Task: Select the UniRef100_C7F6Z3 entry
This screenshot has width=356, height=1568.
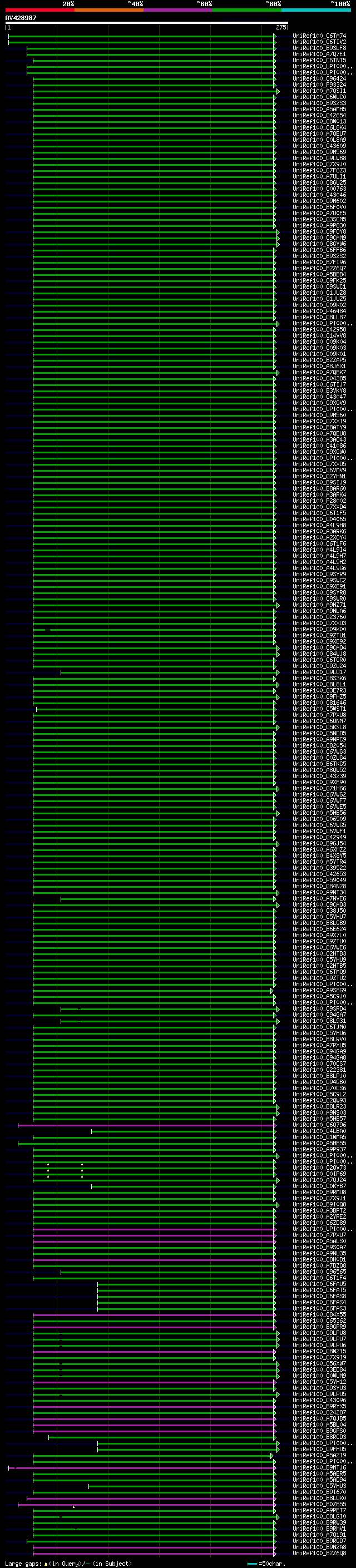Action: coord(319,170)
